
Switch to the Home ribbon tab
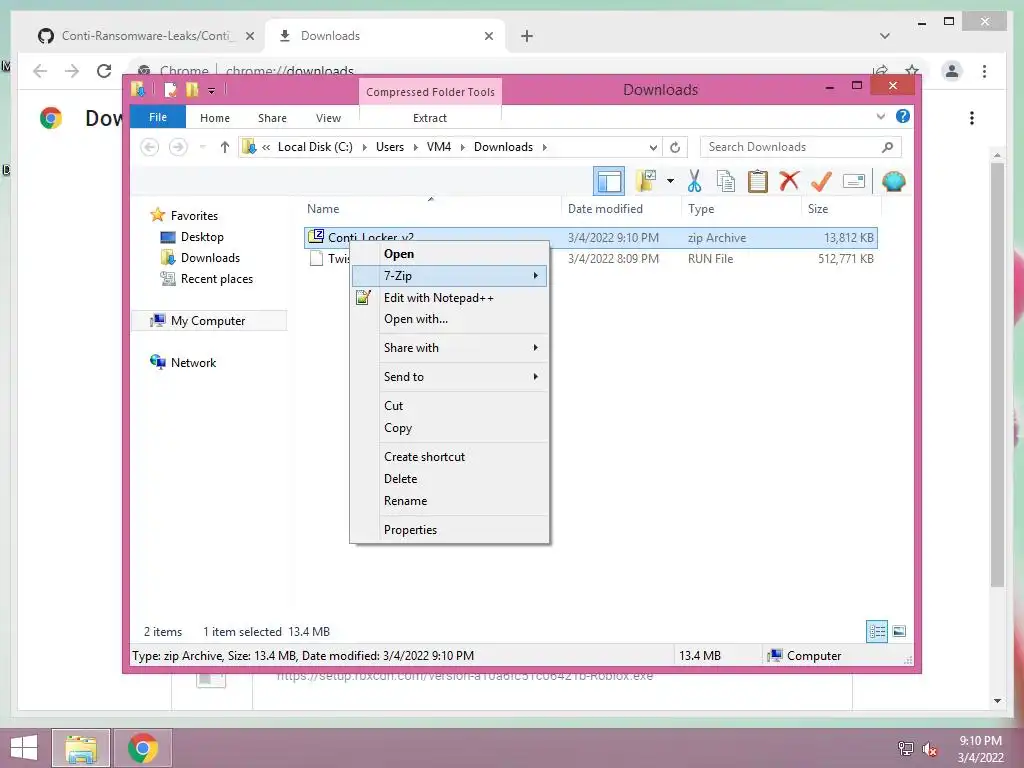(x=215, y=118)
